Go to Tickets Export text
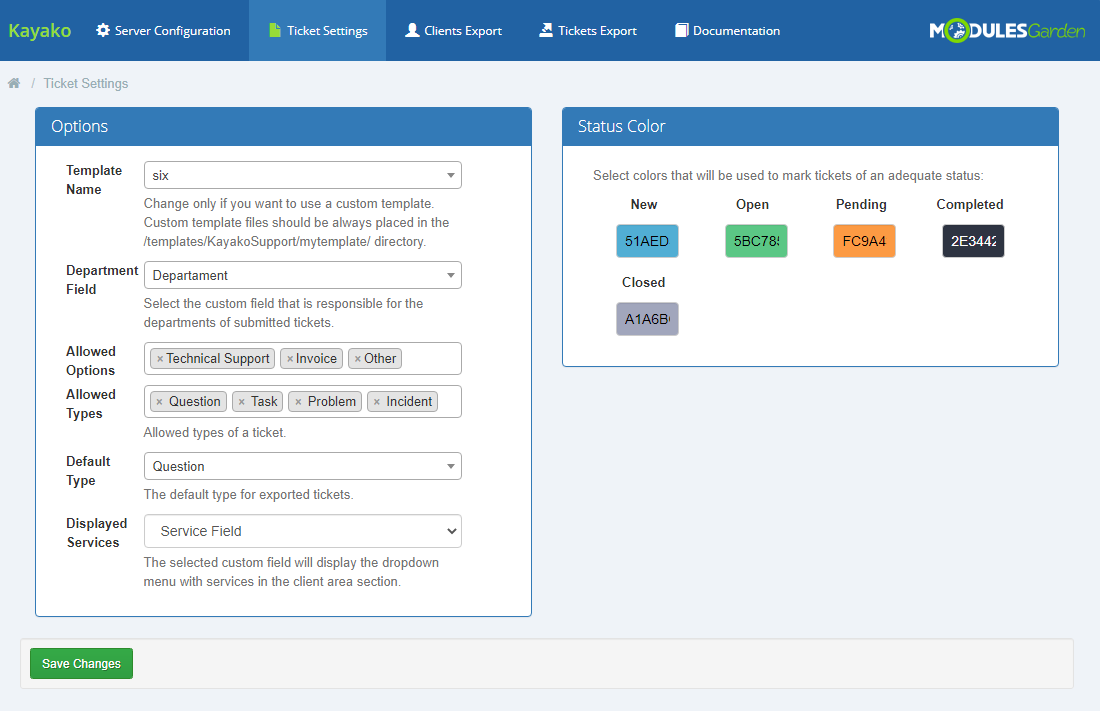Image resolution: width=1100 pixels, height=711 pixels. (x=598, y=30)
